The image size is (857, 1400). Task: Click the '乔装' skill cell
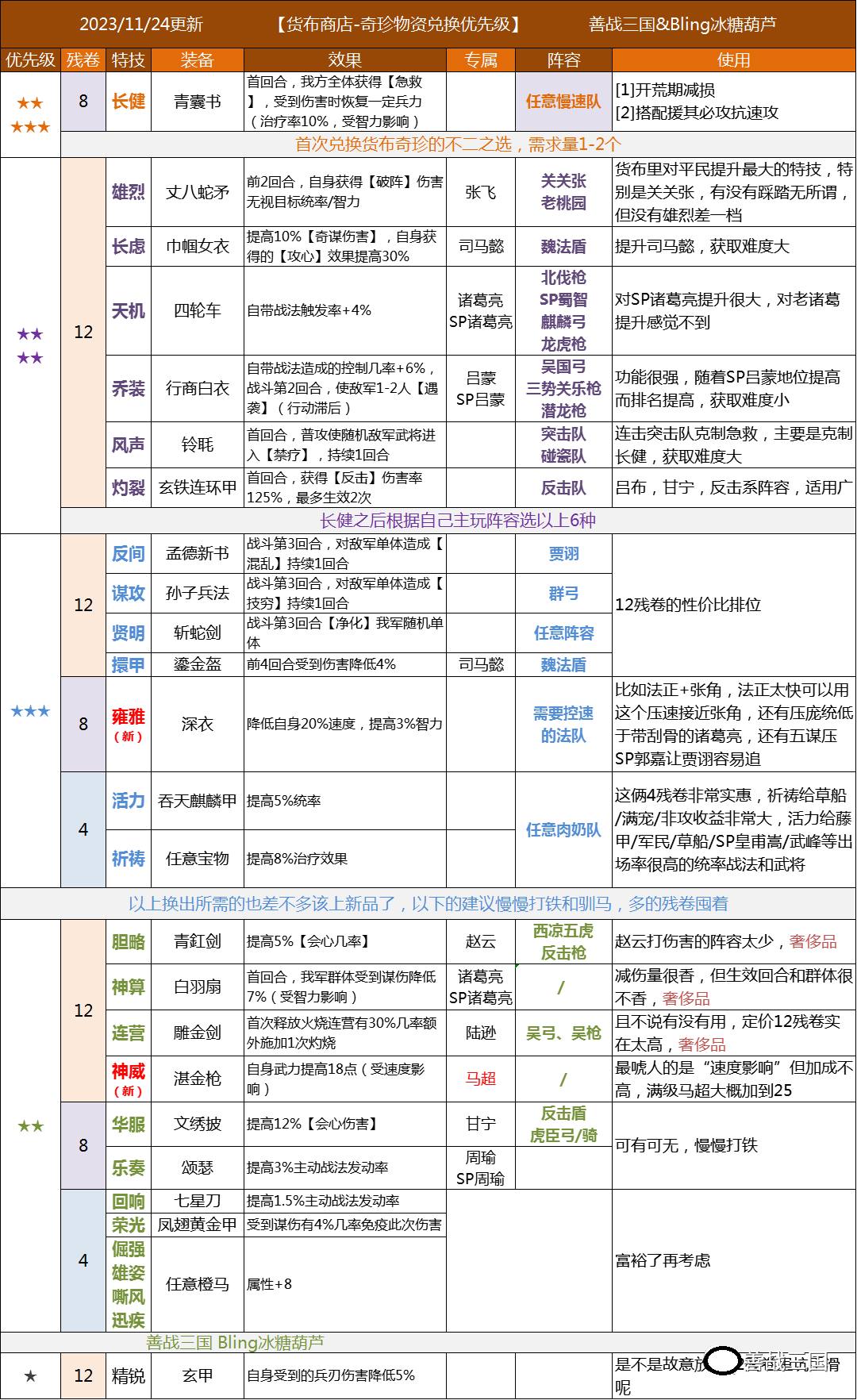[x=129, y=389]
